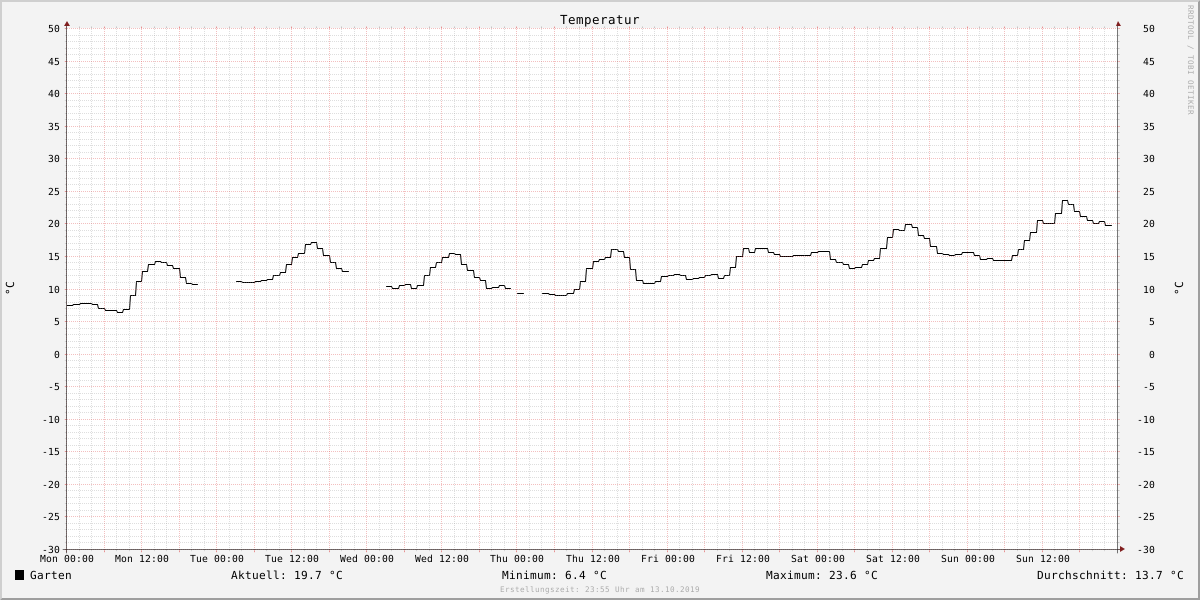Screen dimensions: 1200x600
Task: Click the 'Mon 12:00' x-axis label
Action: tap(142, 559)
